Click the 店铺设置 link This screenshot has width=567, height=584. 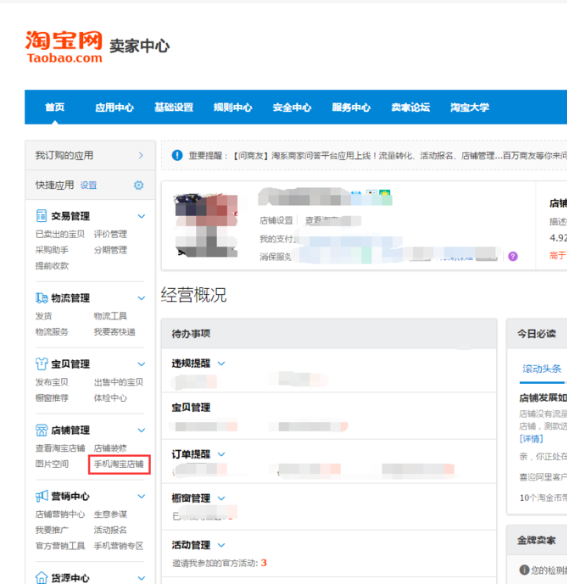point(276,220)
